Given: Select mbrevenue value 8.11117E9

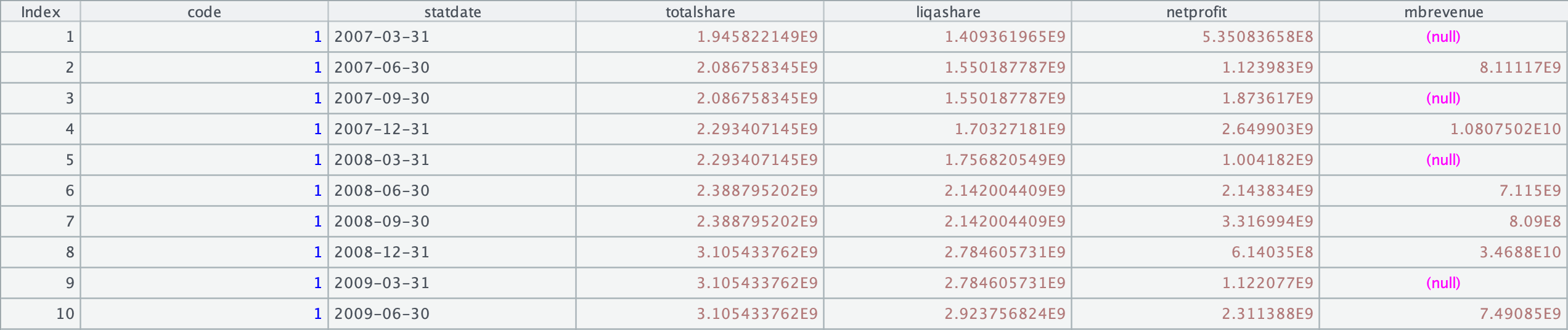Looking at the screenshot, I should click(1443, 68).
